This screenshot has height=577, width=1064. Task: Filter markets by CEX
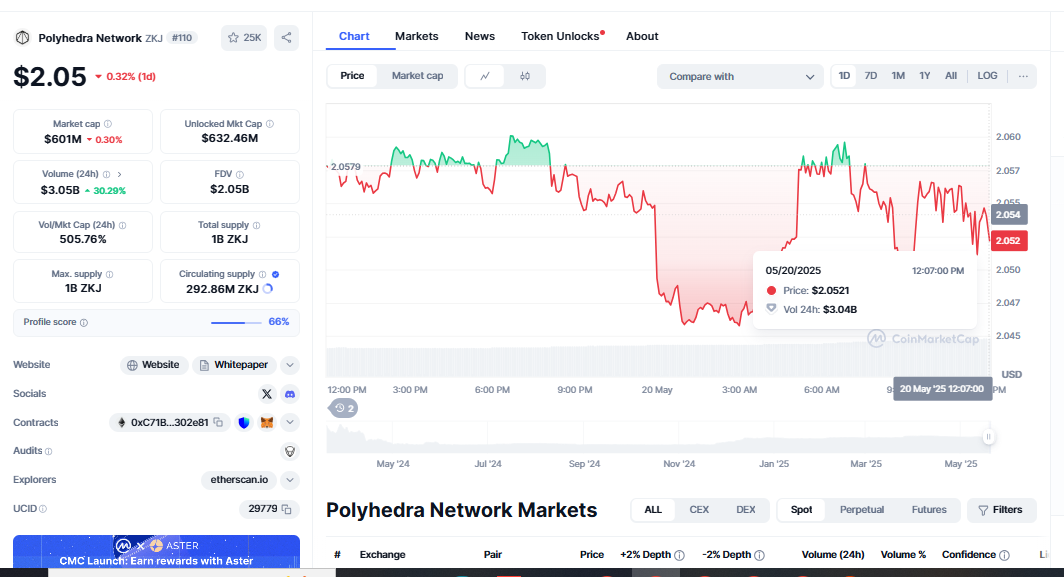pyautogui.click(x=699, y=510)
